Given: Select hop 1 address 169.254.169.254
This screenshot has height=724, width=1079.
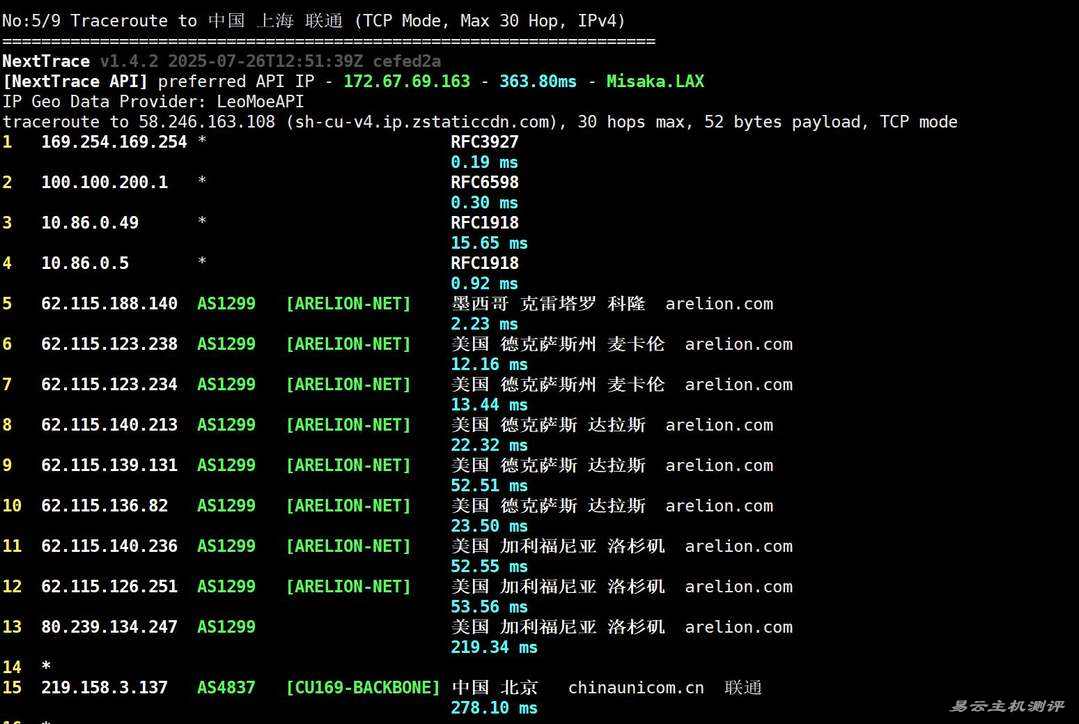Looking at the screenshot, I should [114, 142].
